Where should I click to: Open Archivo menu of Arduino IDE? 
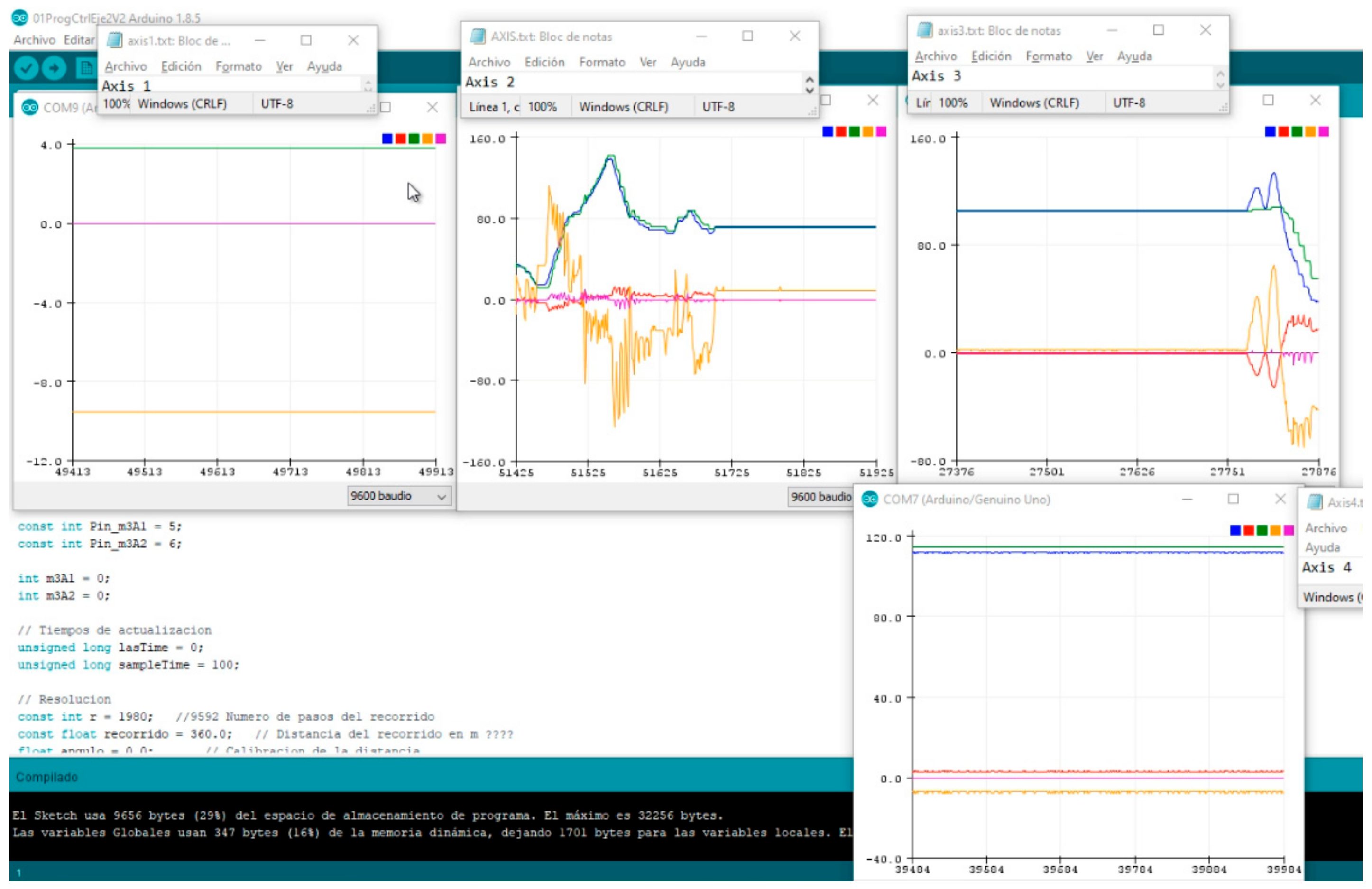(35, 40)
